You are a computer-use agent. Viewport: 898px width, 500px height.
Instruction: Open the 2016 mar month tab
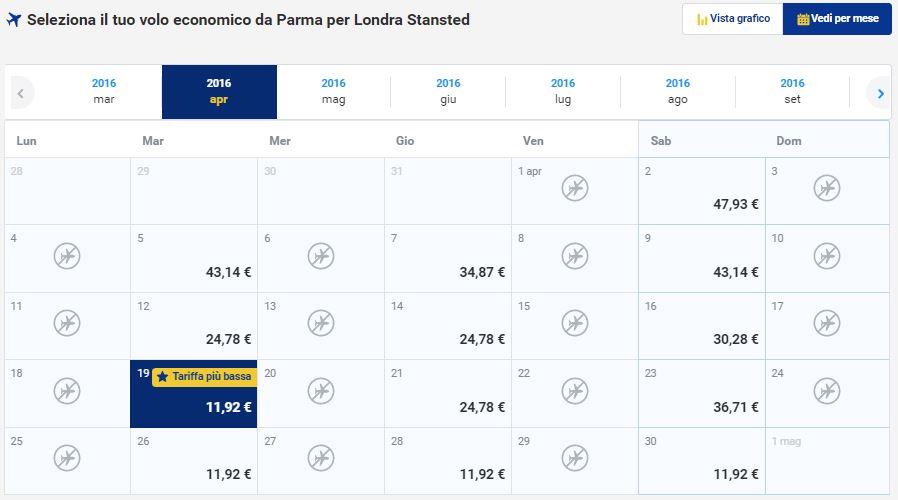pyautogui.click(x=104, y=92)
